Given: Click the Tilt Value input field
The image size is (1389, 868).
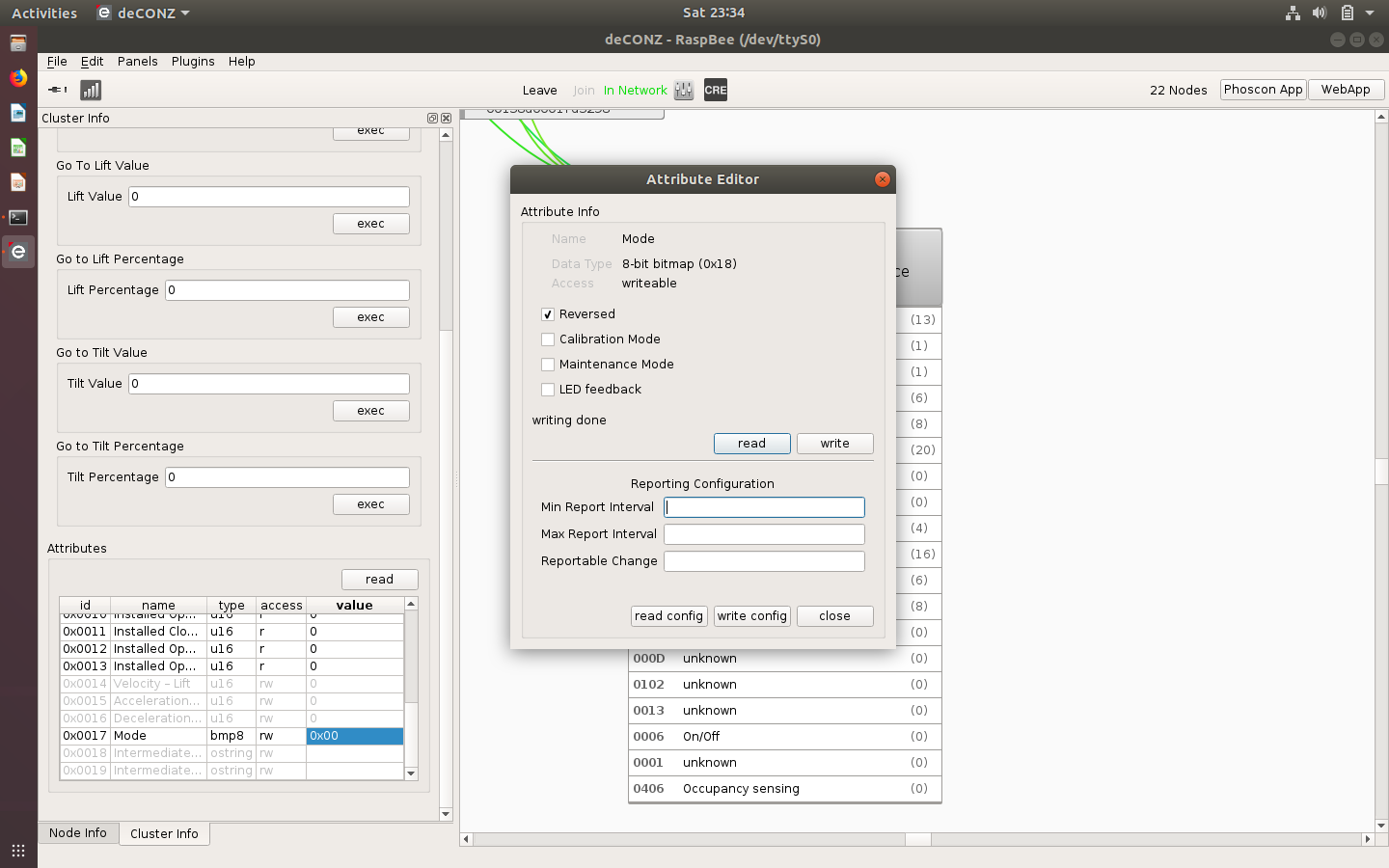Looking at the screenshot, I should (x=269, y=384).
